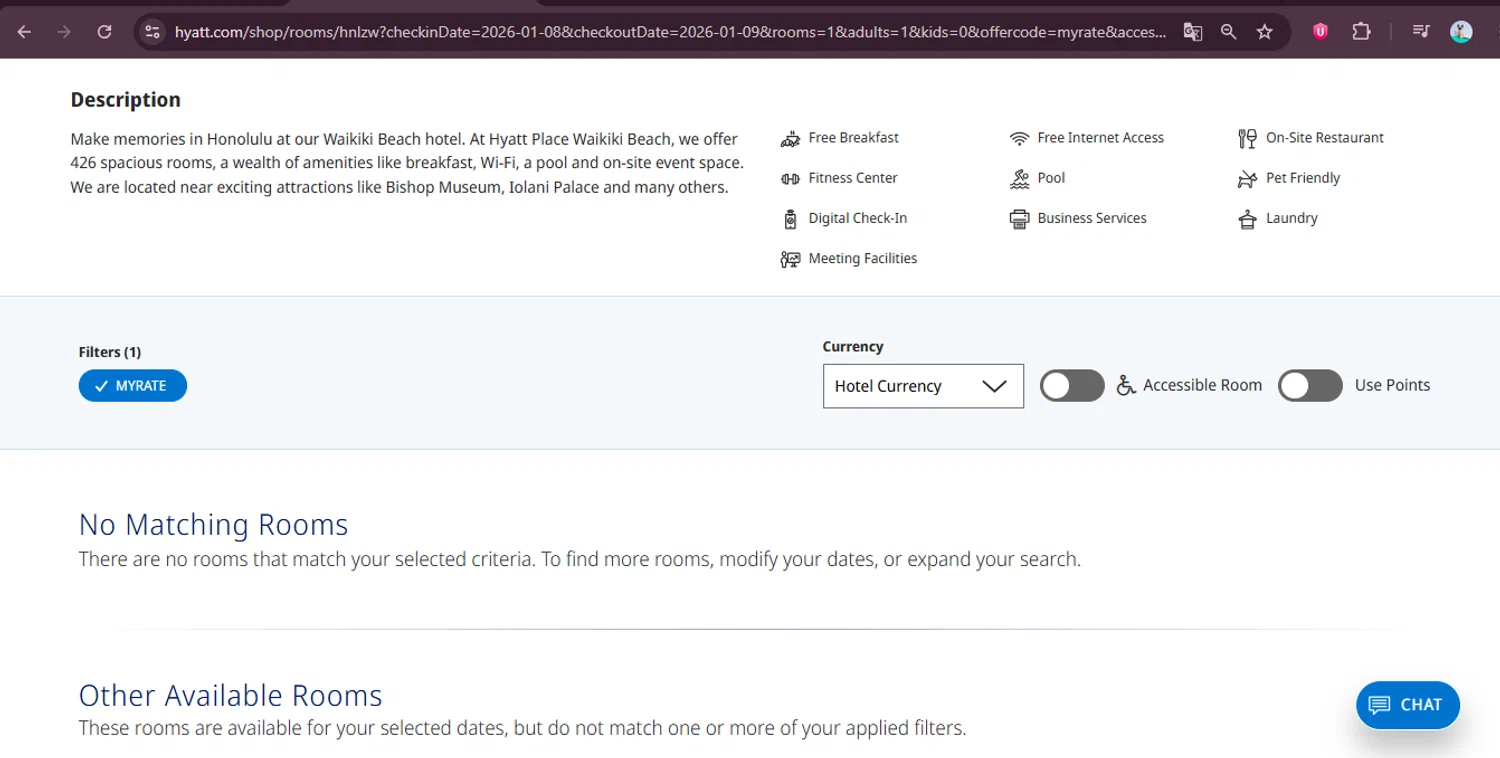Click the Description heading

(x=126, y=99)
